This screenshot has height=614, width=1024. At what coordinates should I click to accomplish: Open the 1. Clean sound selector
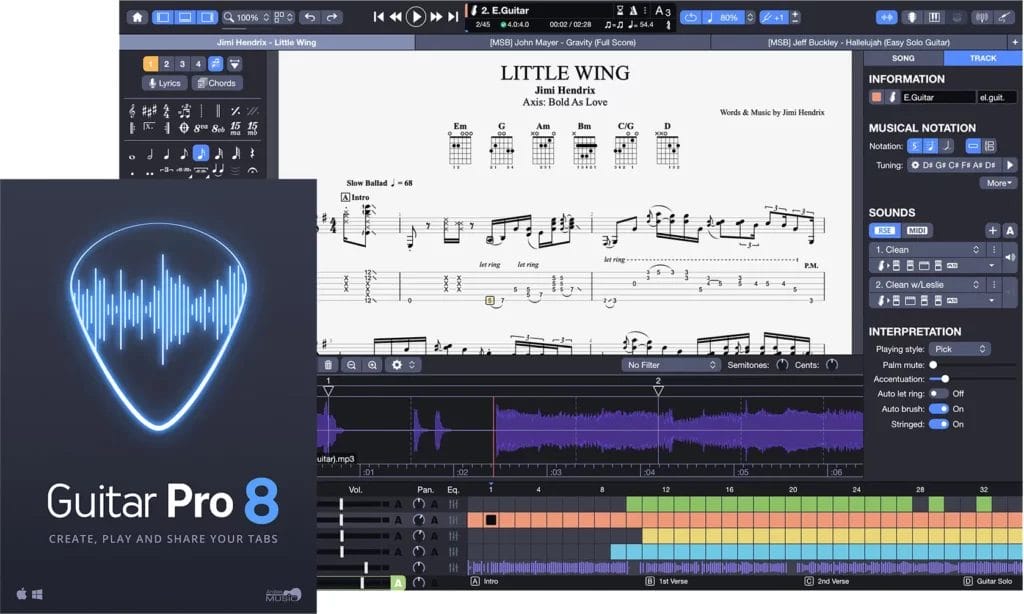pyautogui.click(x=927, y=250)
